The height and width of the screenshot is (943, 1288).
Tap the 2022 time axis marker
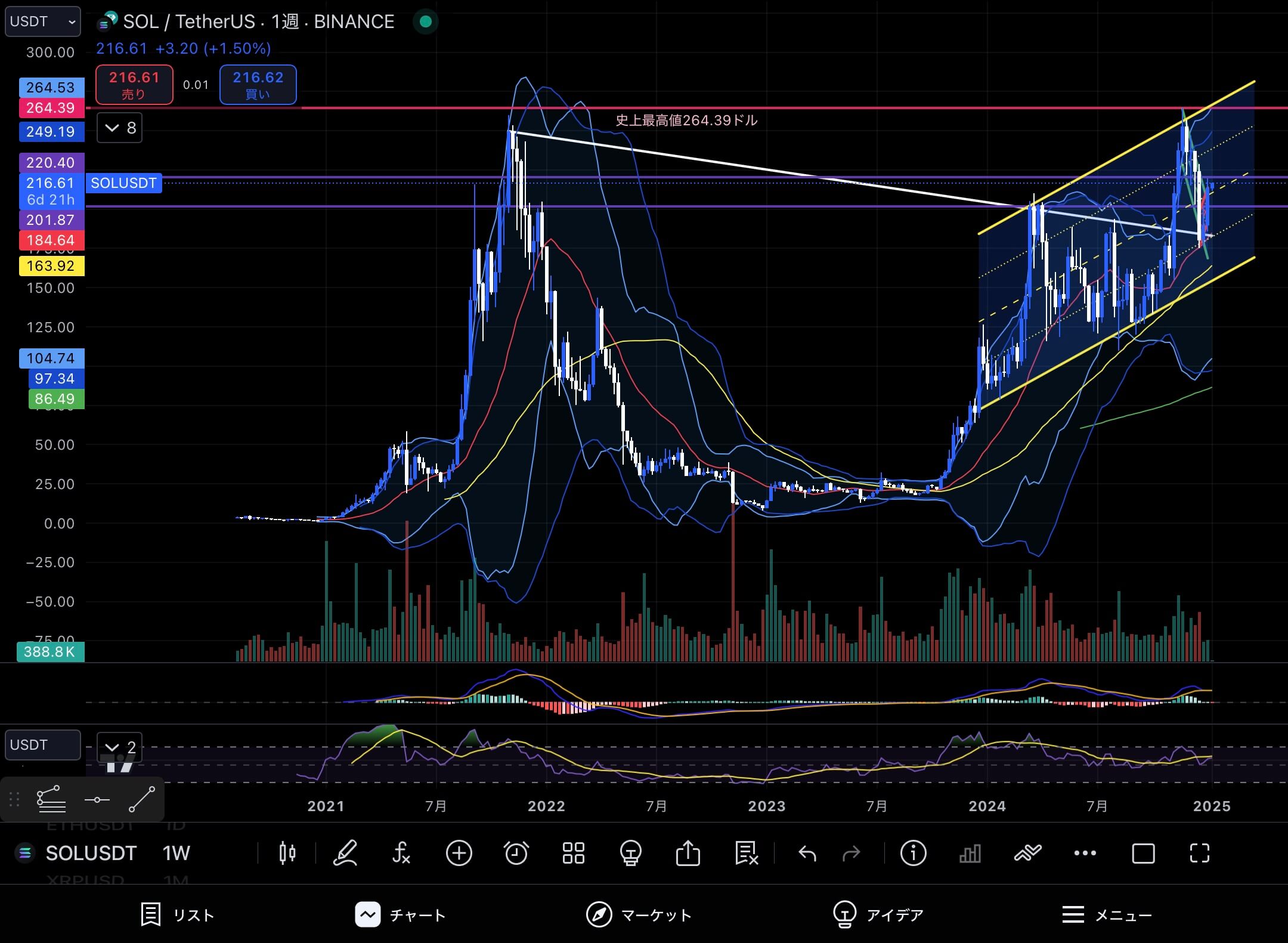pos(546,806)
